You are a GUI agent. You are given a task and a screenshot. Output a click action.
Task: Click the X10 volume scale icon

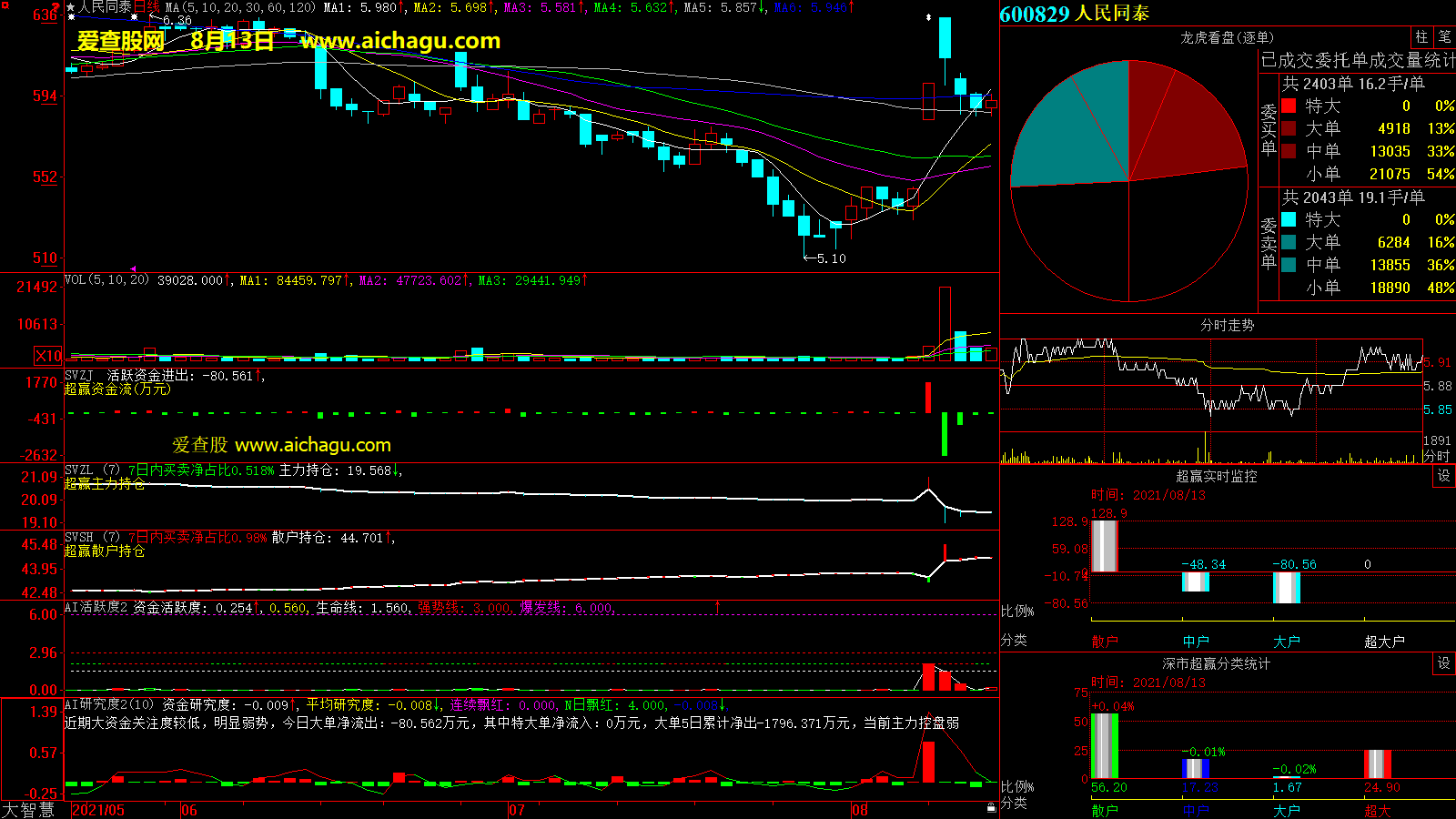tap(48, 356)
